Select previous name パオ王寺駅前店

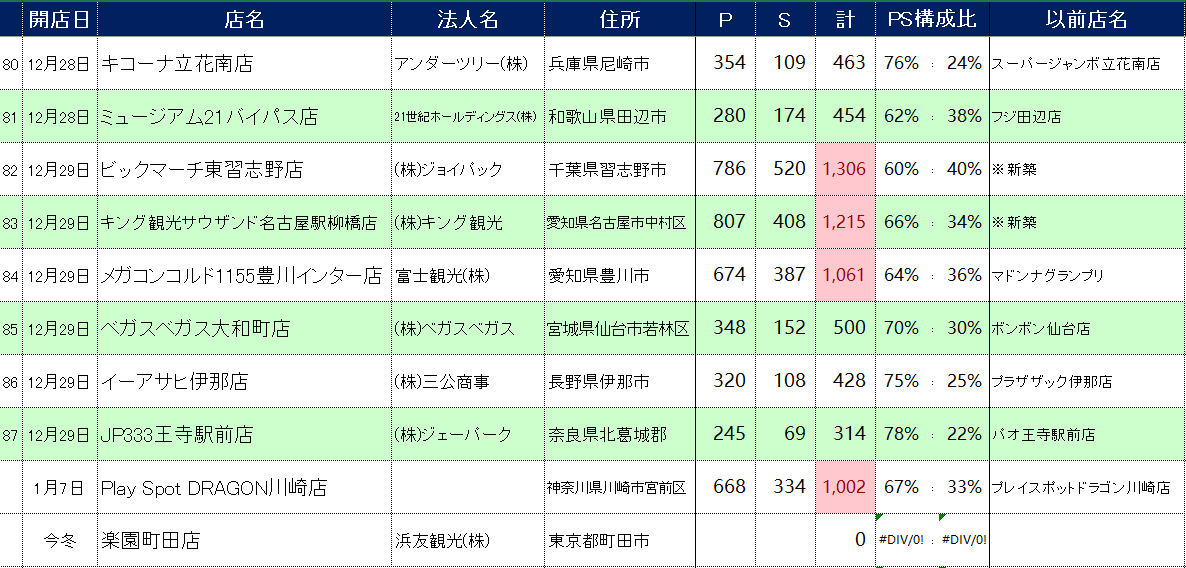(1042, 434)
